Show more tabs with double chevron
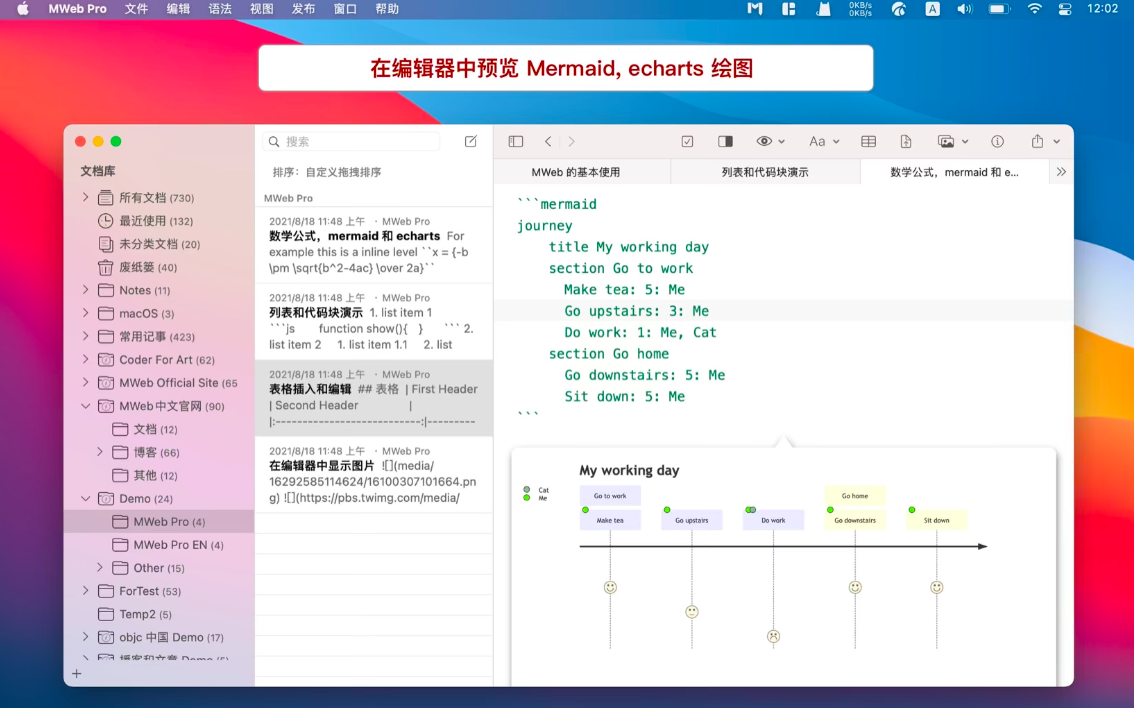Image resolution: width=1134 pixels, height=708 pixels. click(1061, 172)
